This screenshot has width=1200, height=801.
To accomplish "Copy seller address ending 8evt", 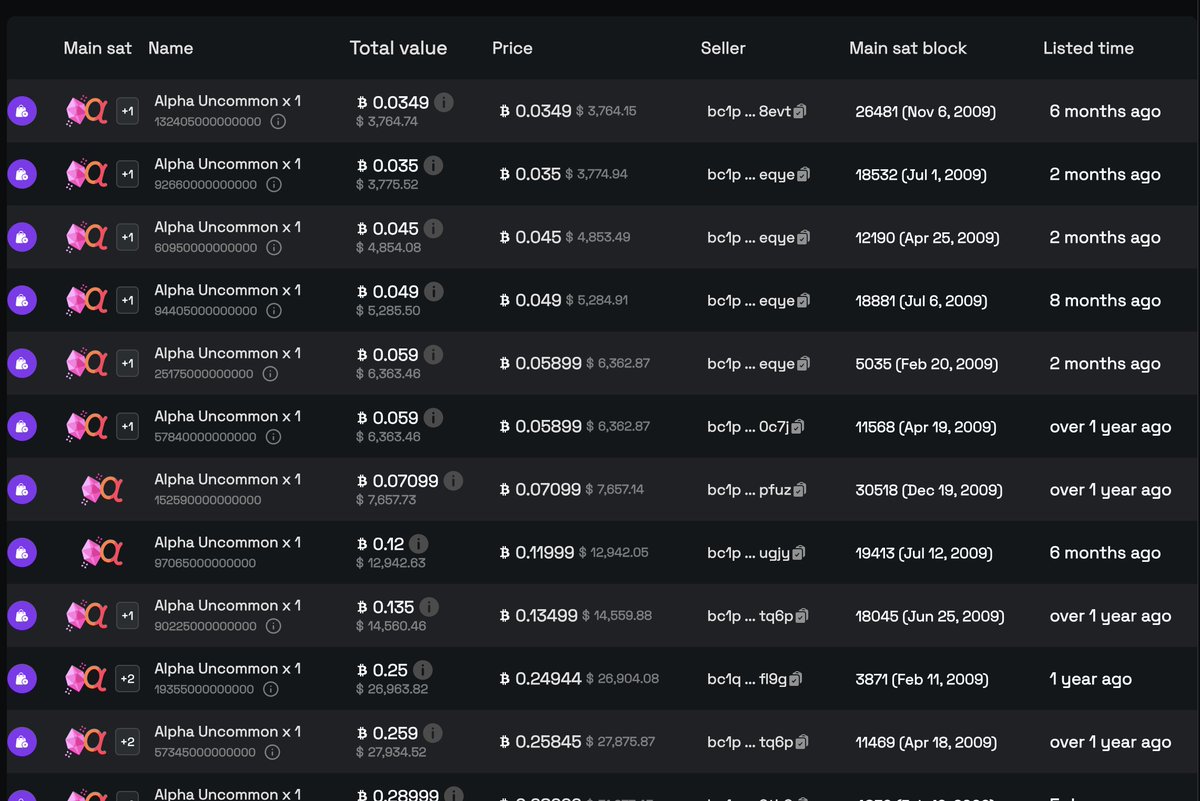I will [x=800, y=112].
